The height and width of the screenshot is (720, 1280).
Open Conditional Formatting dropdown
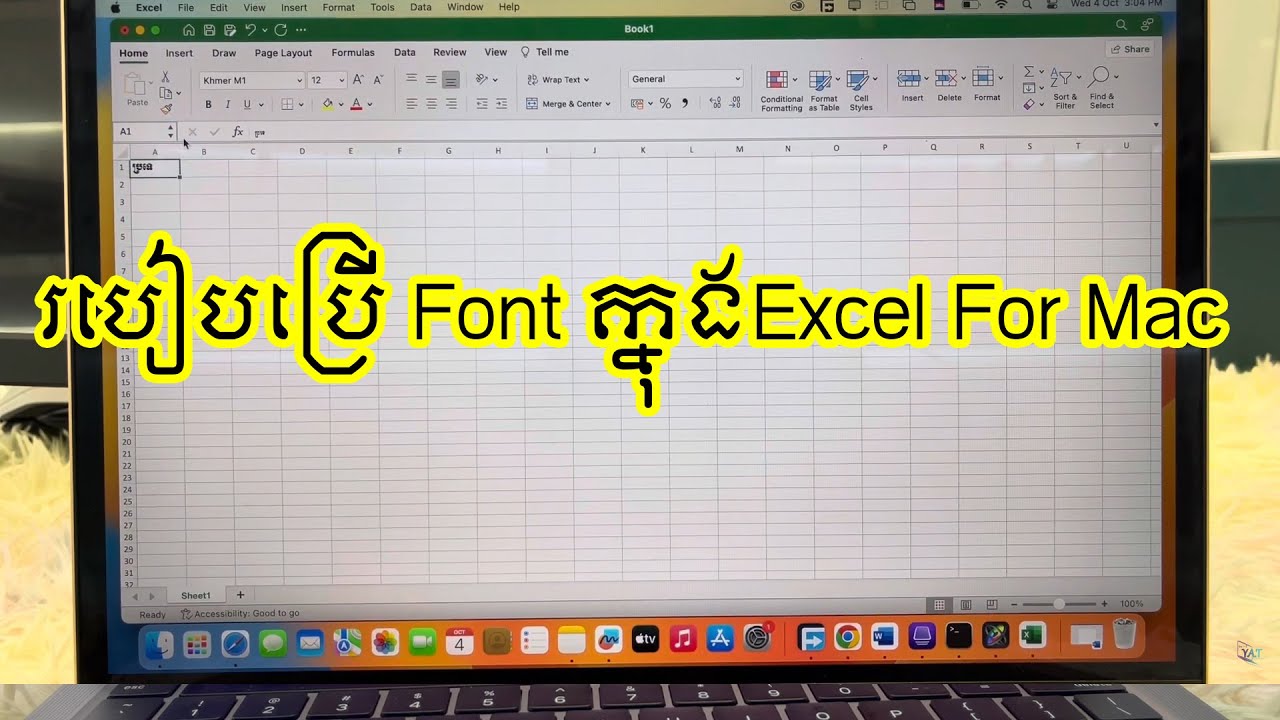pyautogui.click(x=781, y=90)
